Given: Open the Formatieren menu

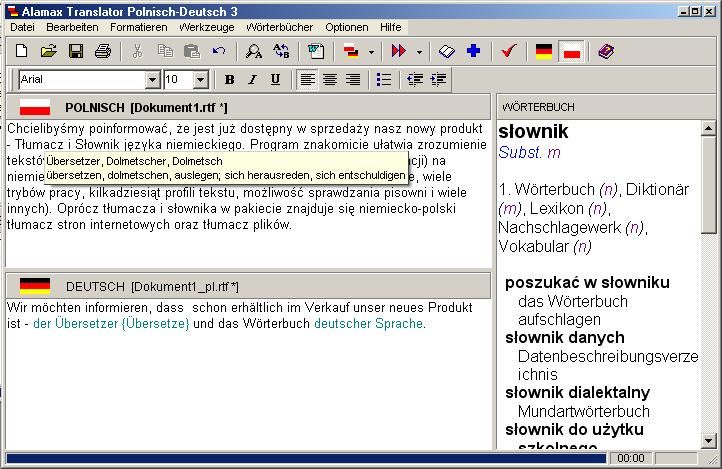Looking at the screenshot, I should tap(139, 27).
